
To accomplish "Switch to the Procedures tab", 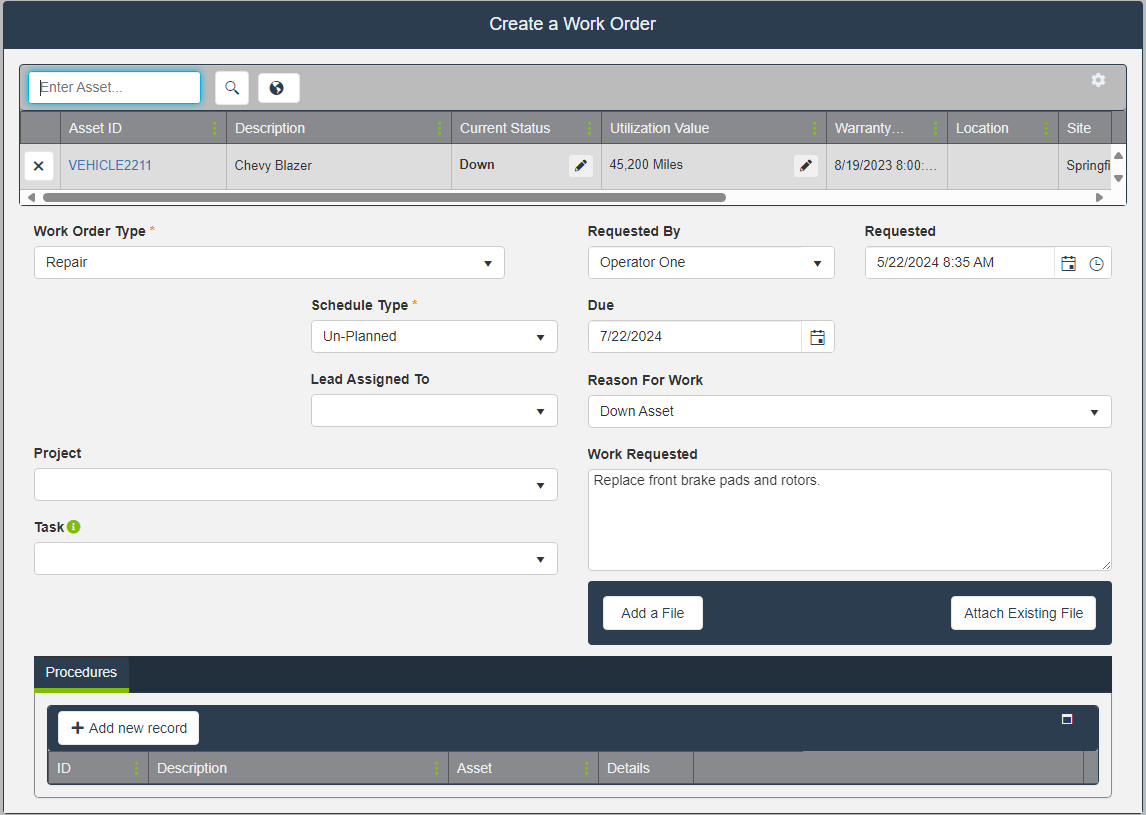I will [x=81, y=672].
